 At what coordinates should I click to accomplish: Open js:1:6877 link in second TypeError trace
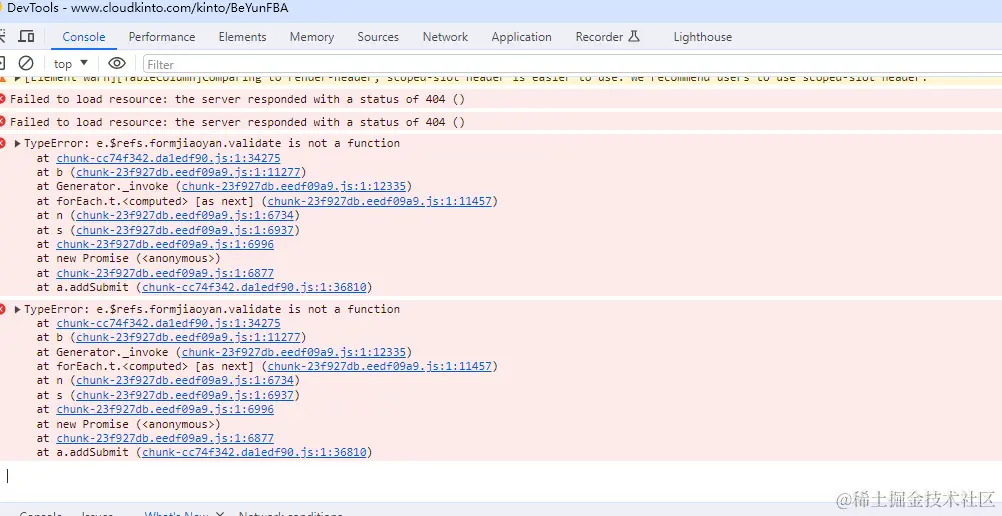tap(165, 439)
